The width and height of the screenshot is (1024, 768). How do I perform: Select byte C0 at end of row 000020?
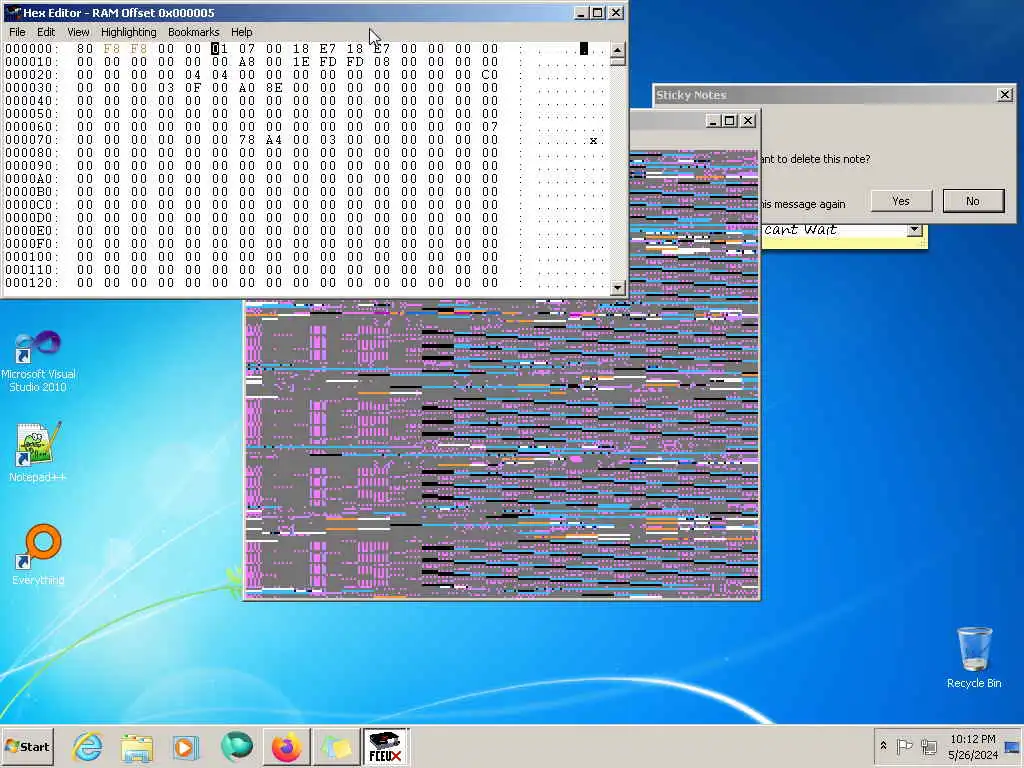(490, 75)
